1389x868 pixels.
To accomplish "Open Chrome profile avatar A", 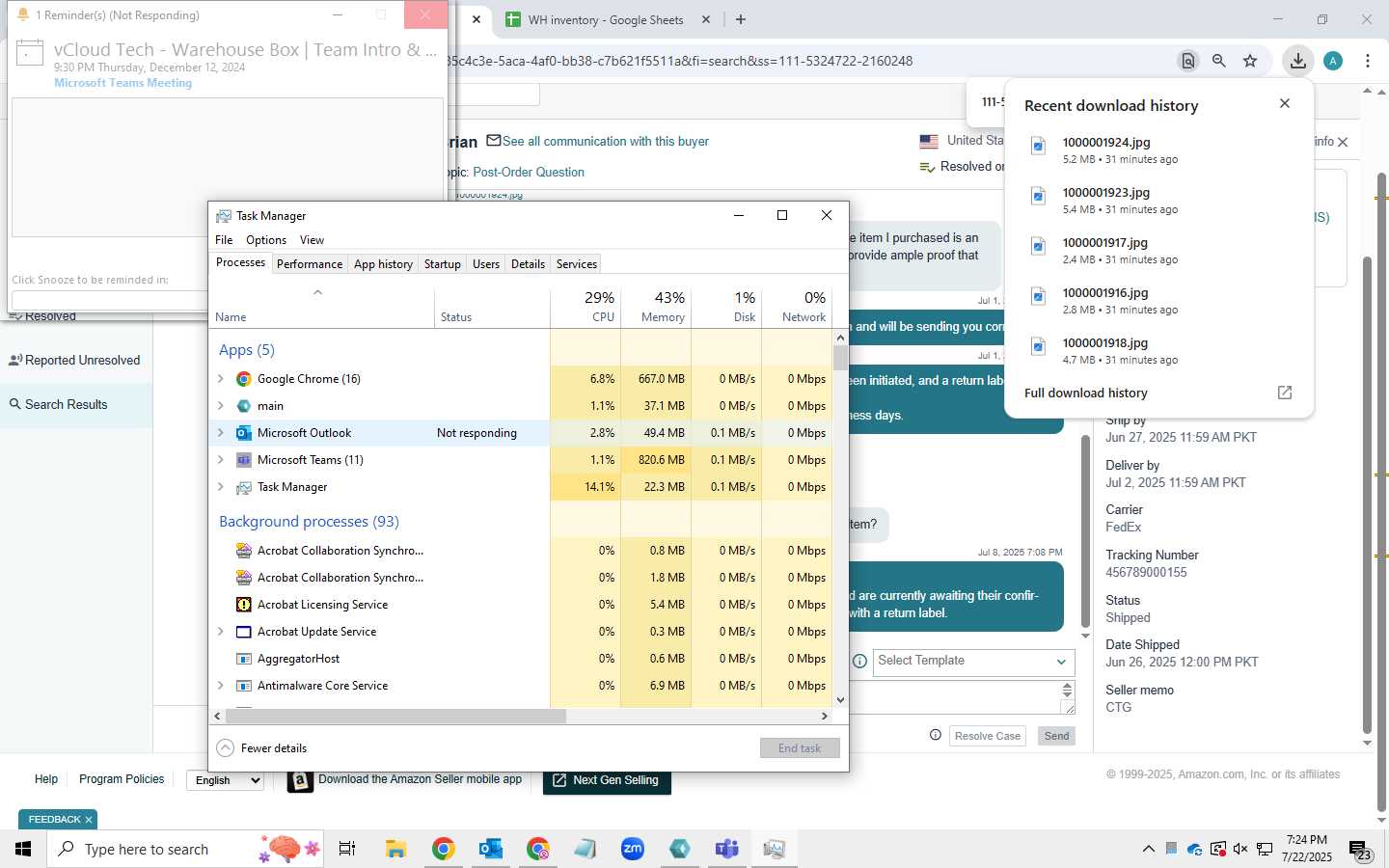I will coord(1333,61).
